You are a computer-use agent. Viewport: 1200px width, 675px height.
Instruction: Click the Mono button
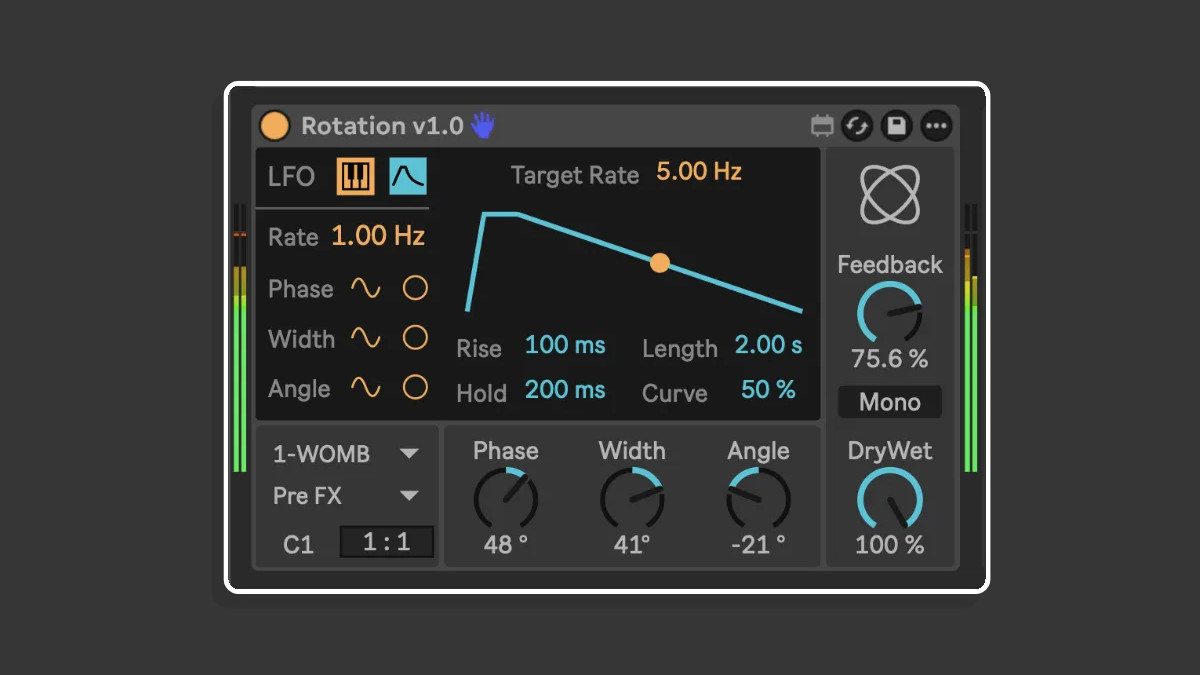890,402
